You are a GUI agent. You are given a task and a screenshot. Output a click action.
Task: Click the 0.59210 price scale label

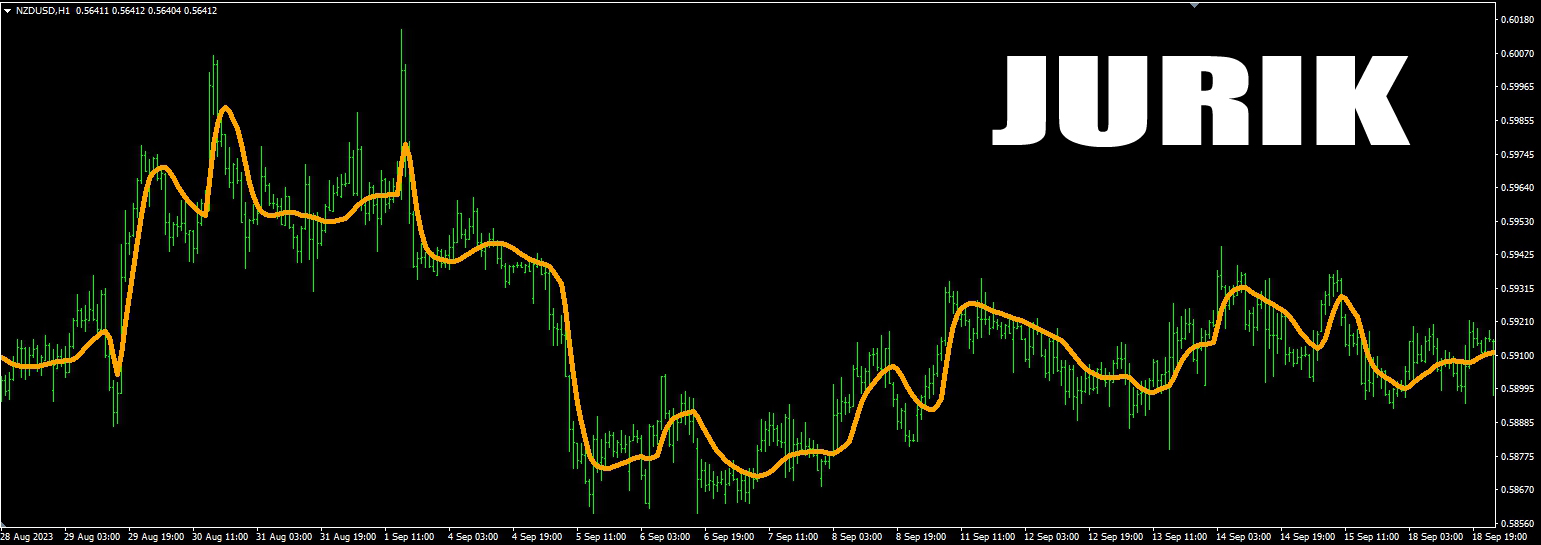(x=1517, y=322)
